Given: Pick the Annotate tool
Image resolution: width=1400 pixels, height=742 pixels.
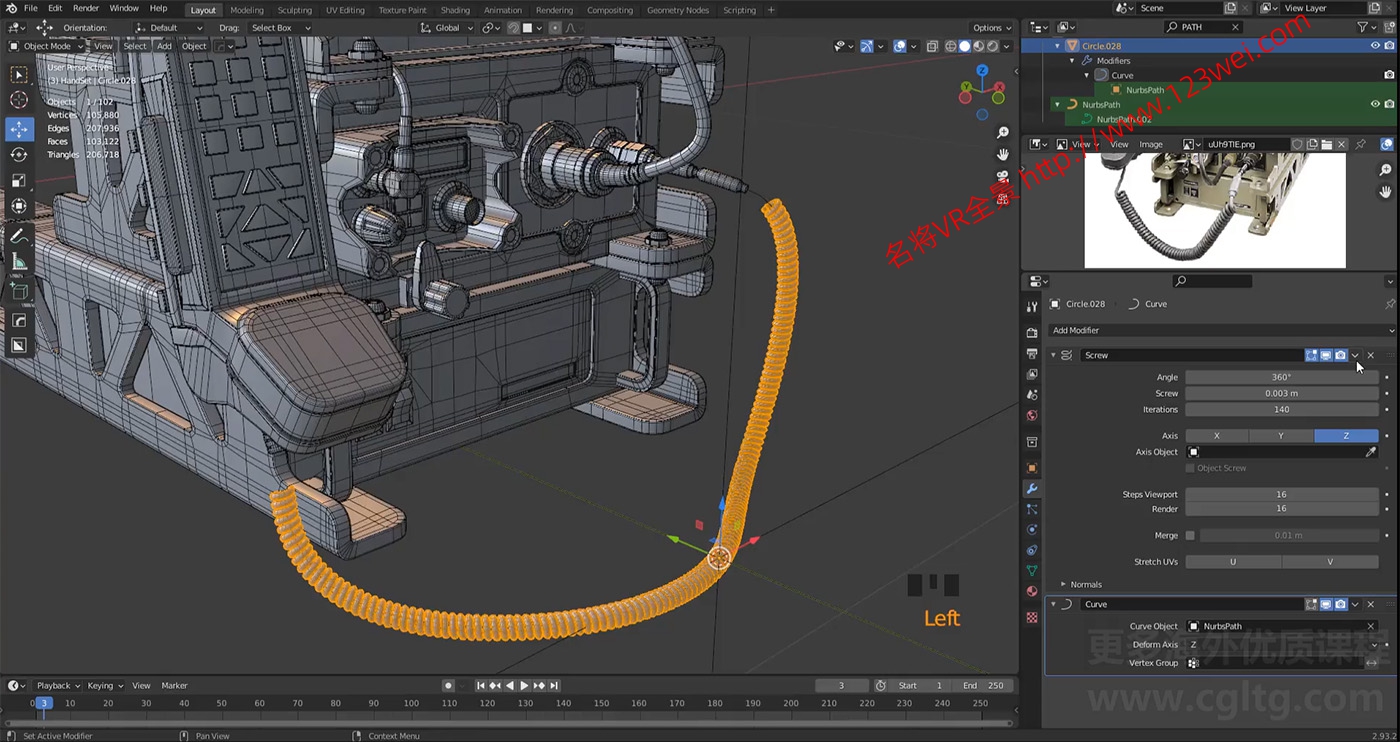Looking at the screenshot, I should coord(18,236).
